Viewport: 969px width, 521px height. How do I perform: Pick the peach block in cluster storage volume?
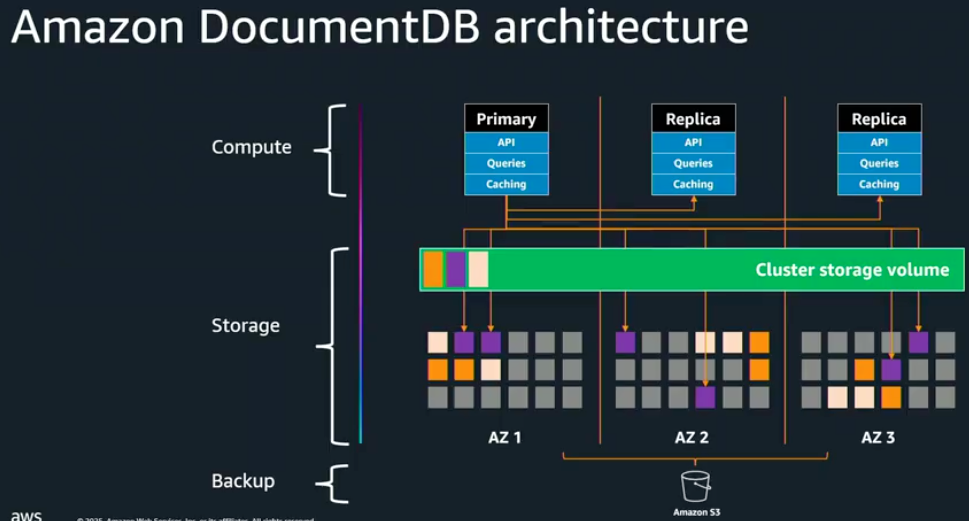tap(478, 269)
